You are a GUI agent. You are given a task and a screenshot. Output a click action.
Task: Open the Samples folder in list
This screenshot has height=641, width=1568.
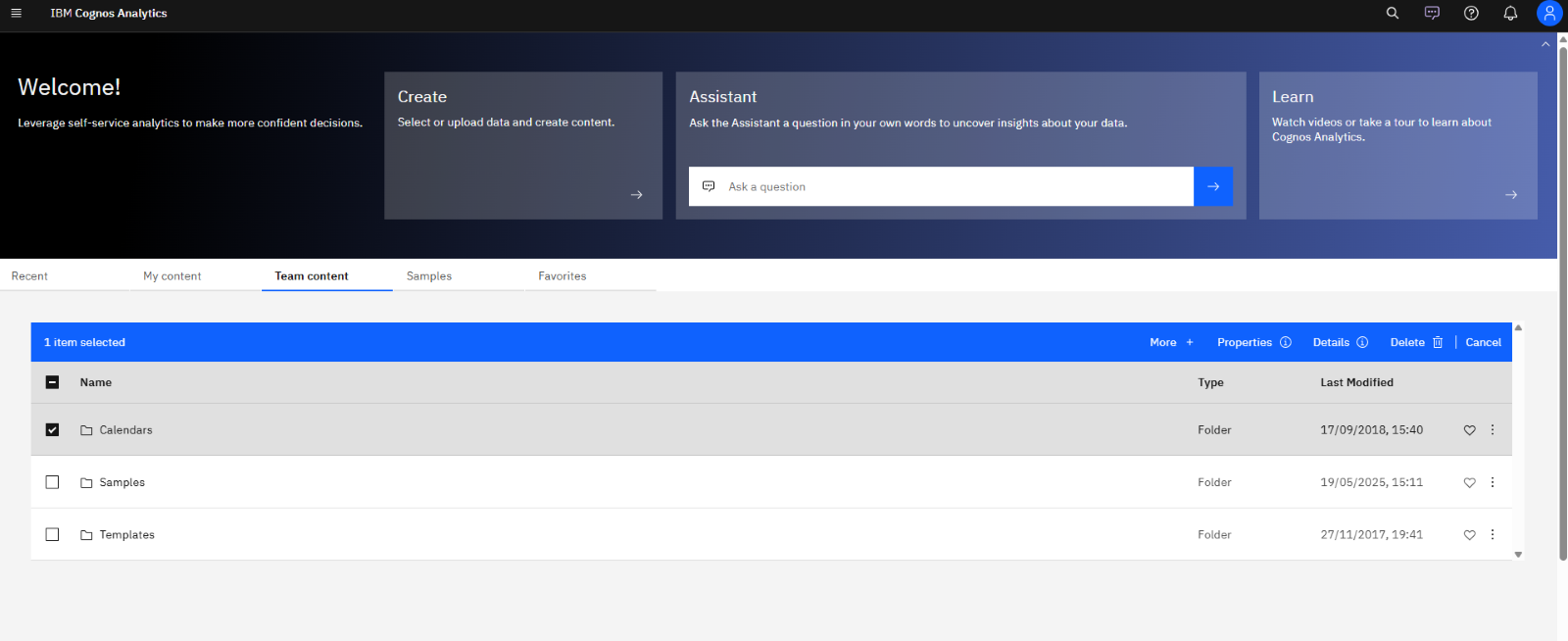pos(122,482)
